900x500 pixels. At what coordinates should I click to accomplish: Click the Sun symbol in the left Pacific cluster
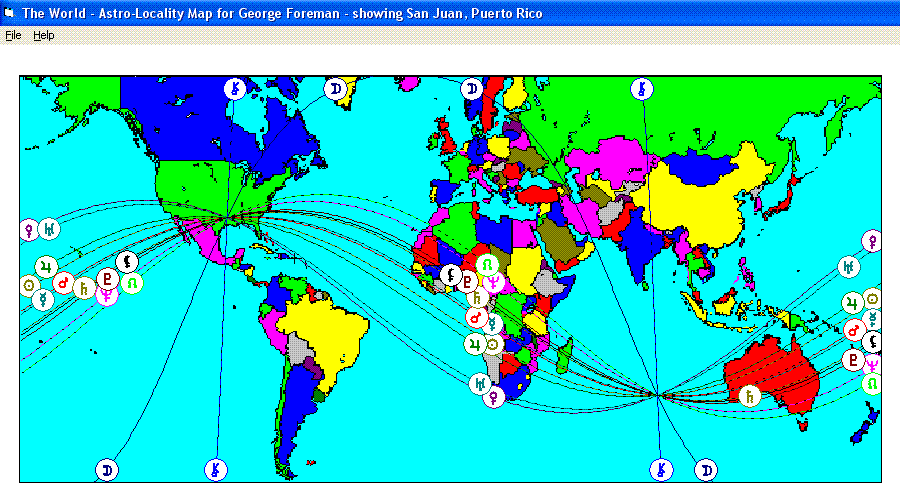(29, 285)
